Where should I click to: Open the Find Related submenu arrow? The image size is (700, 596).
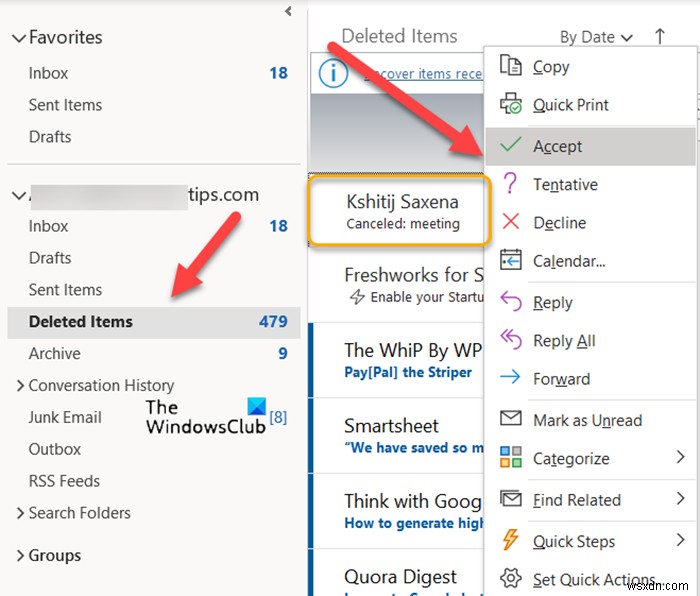(x=680, y=498)
